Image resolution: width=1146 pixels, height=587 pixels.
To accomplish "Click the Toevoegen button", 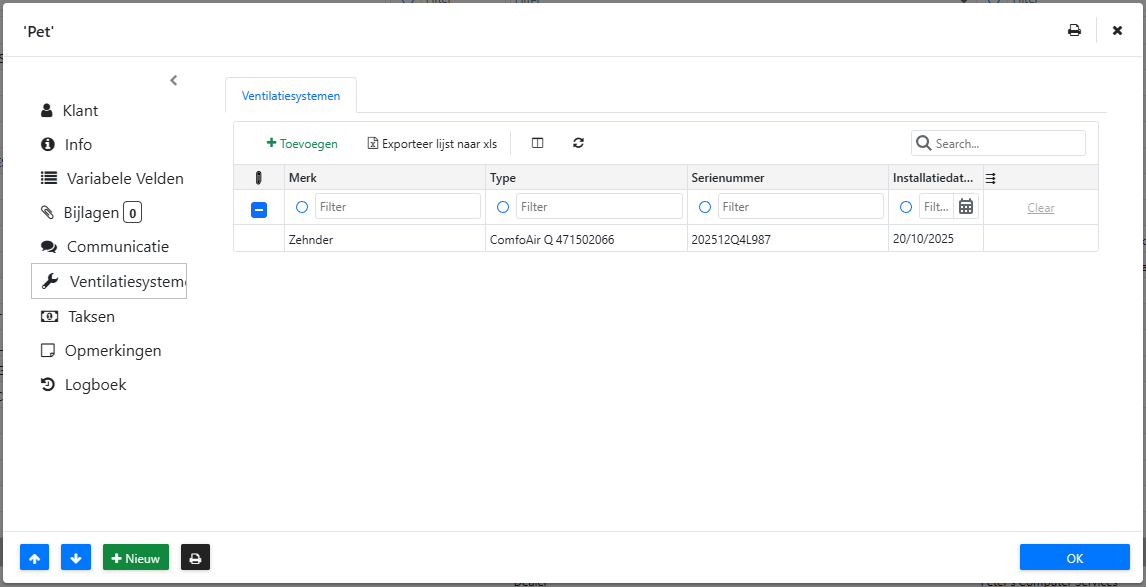I will [302, 143].
